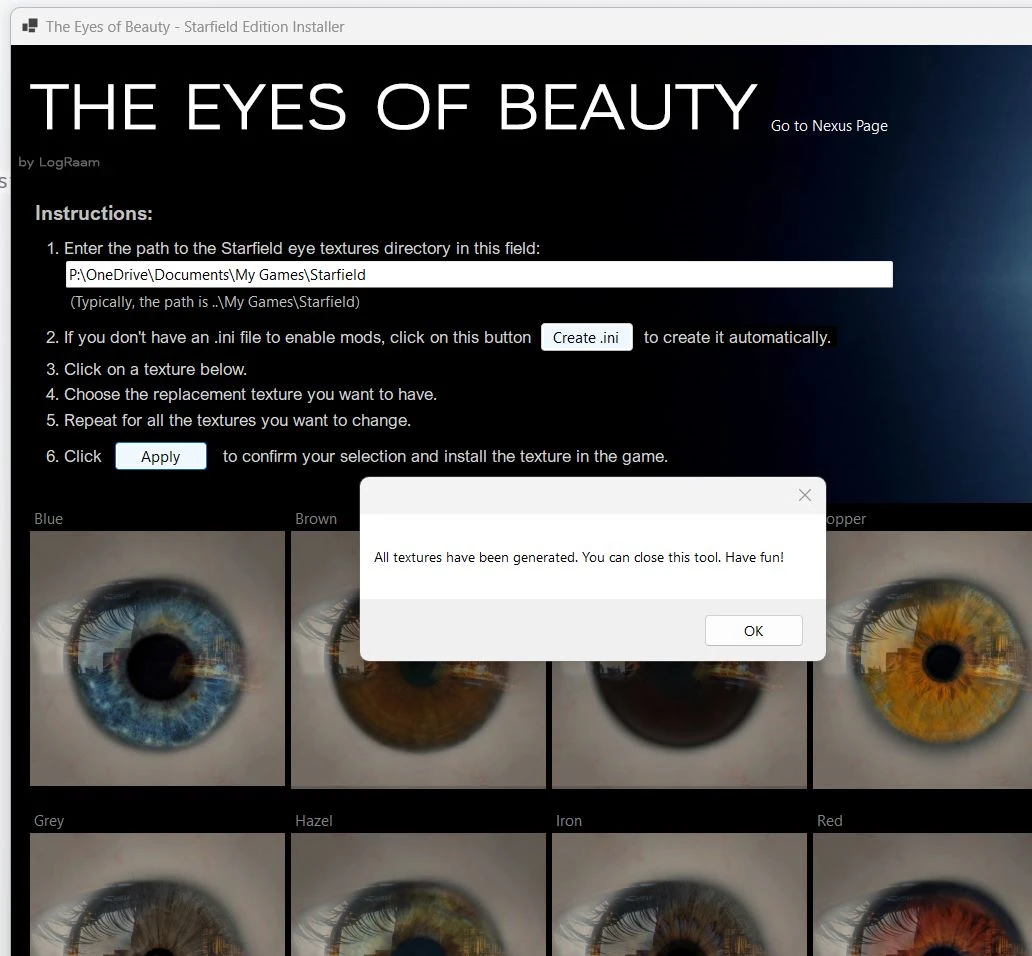Screen dimensions: 1032x956
Task: Select the Grey eye texture thumbnail
Action: point(157,894)
